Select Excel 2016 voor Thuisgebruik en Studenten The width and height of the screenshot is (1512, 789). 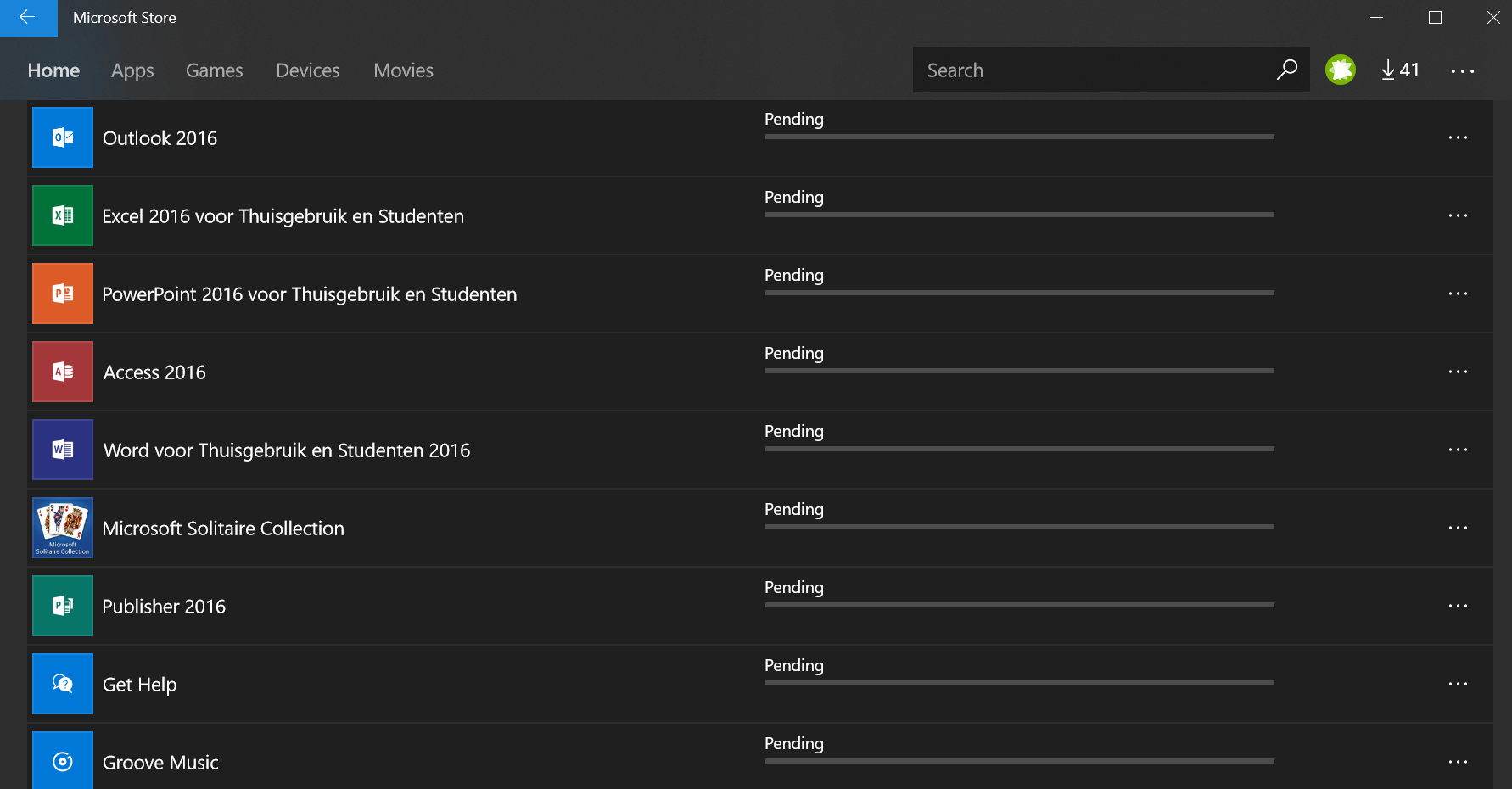283,216
